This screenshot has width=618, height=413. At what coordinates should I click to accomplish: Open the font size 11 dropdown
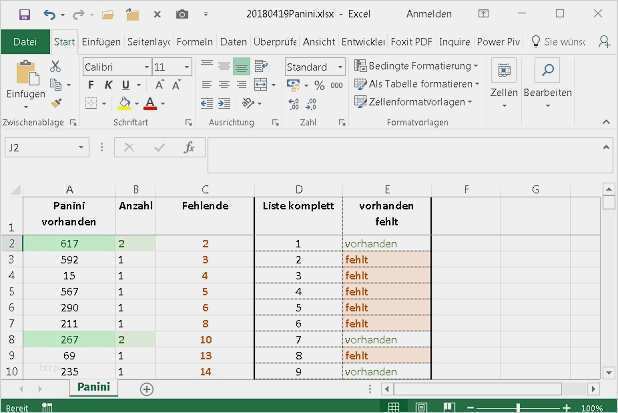(187, 67)
